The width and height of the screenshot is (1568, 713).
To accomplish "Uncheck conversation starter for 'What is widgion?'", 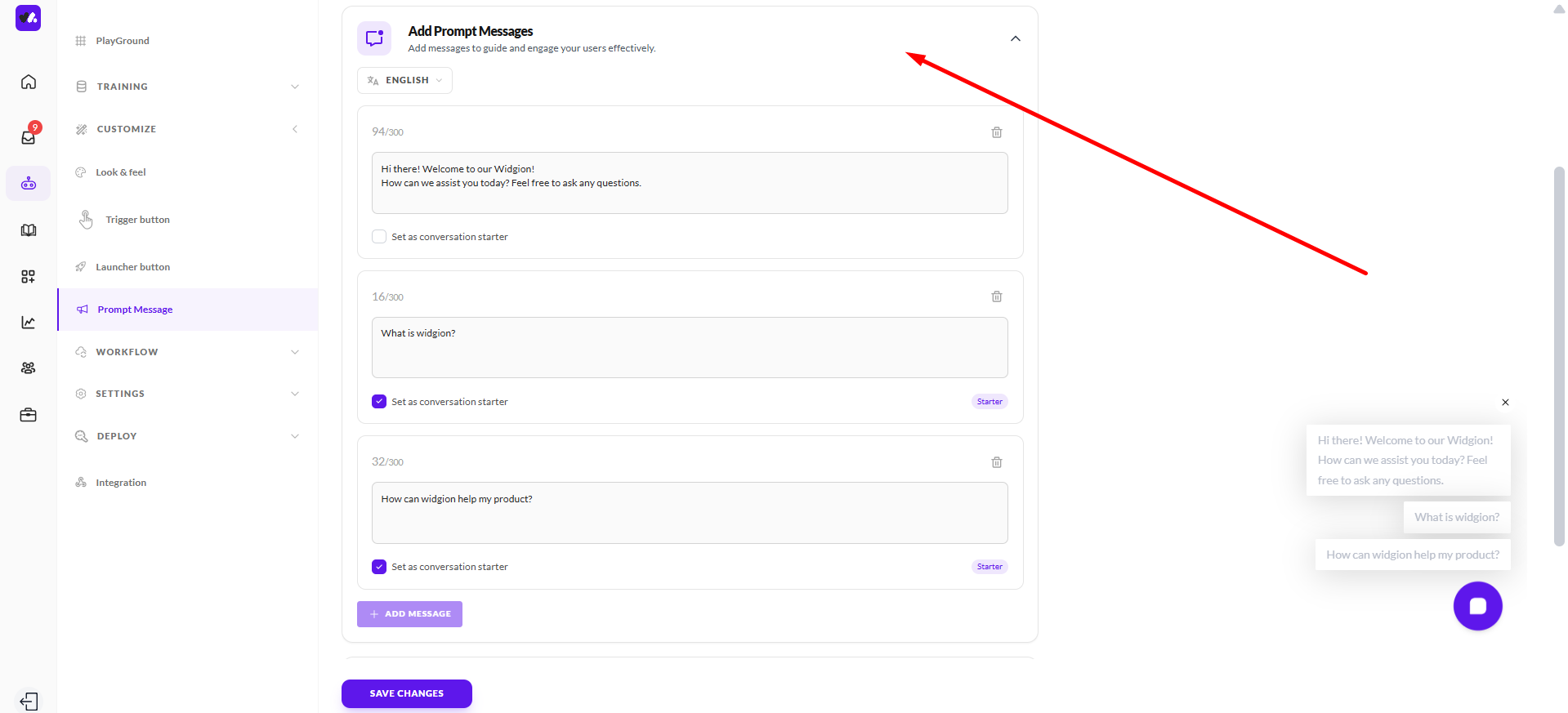I will tap(379, 402).
